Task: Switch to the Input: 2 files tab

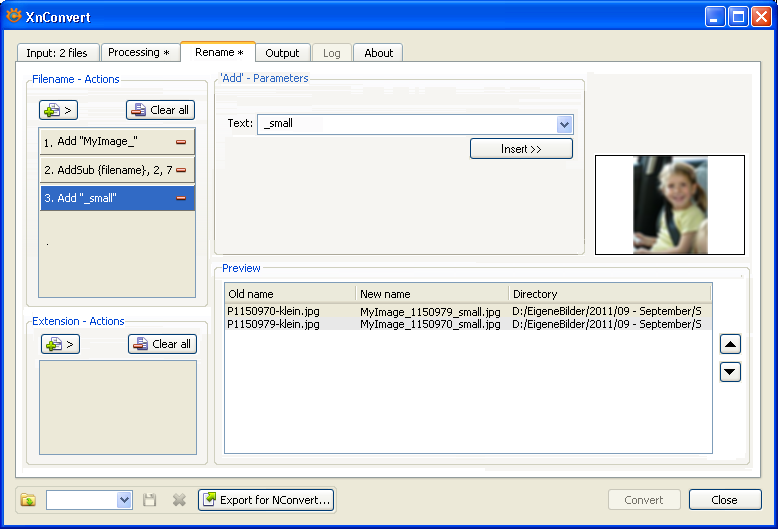Action: coord(57,53)
